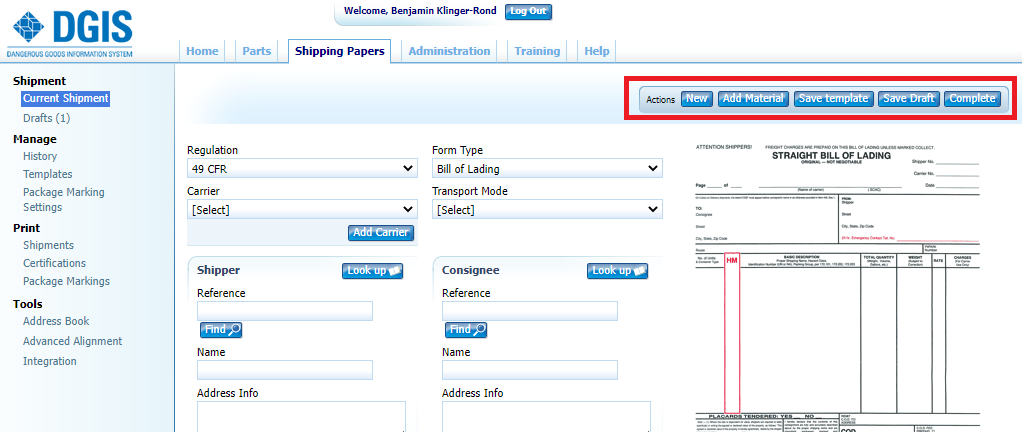The height and width of the screenshot is (432, 1024).
Task: Open the Carrier select dropdown
Action: (302, 210)
